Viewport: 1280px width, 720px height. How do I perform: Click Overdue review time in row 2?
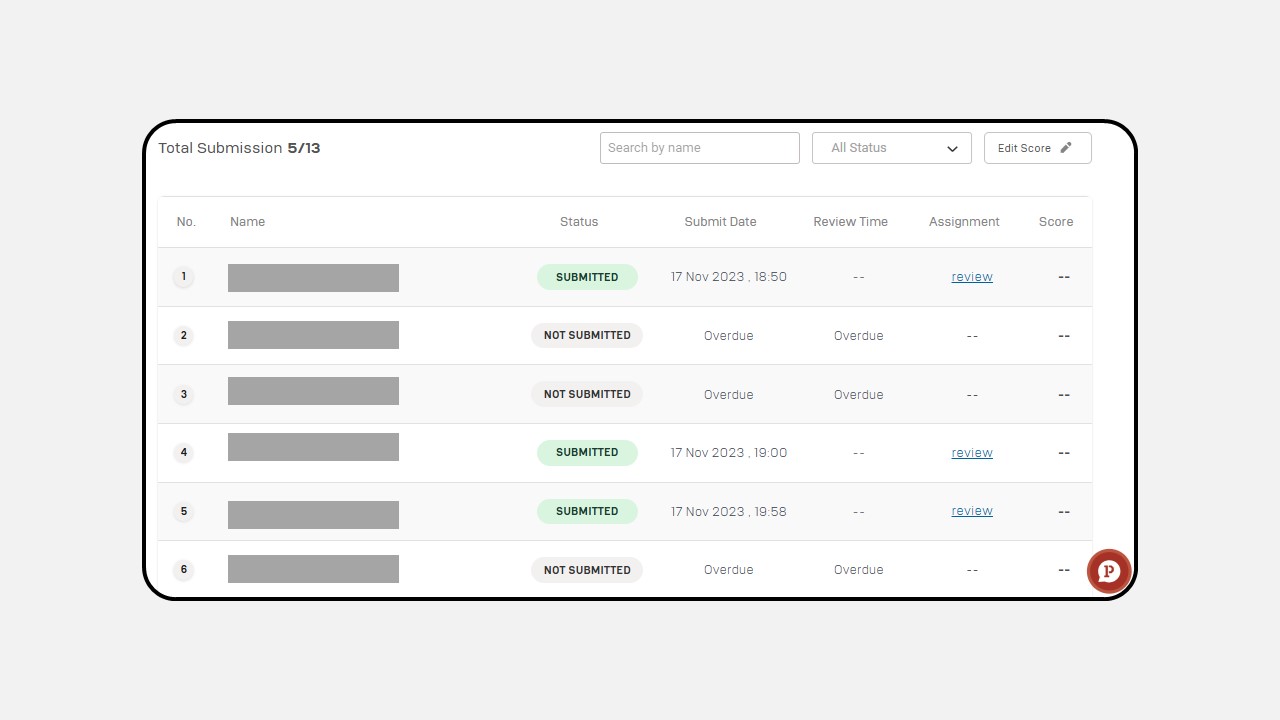coord(859,336)
